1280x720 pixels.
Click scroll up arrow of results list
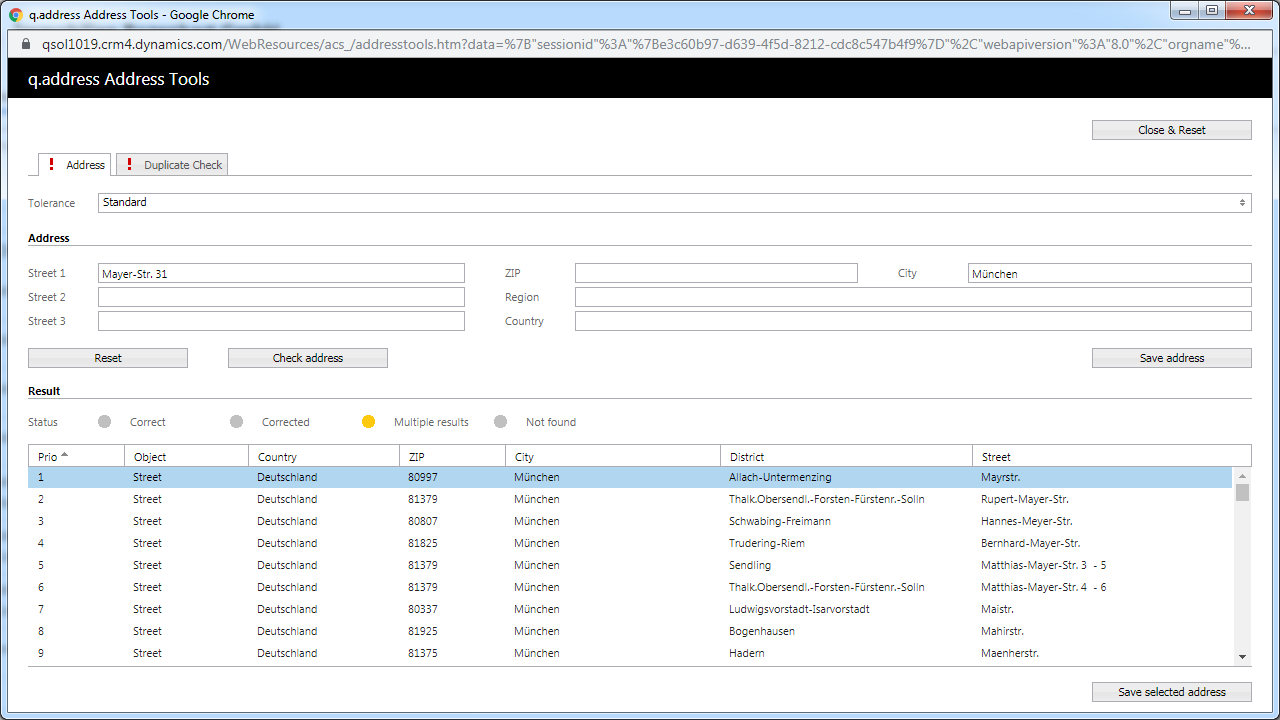pos(1242,476)
